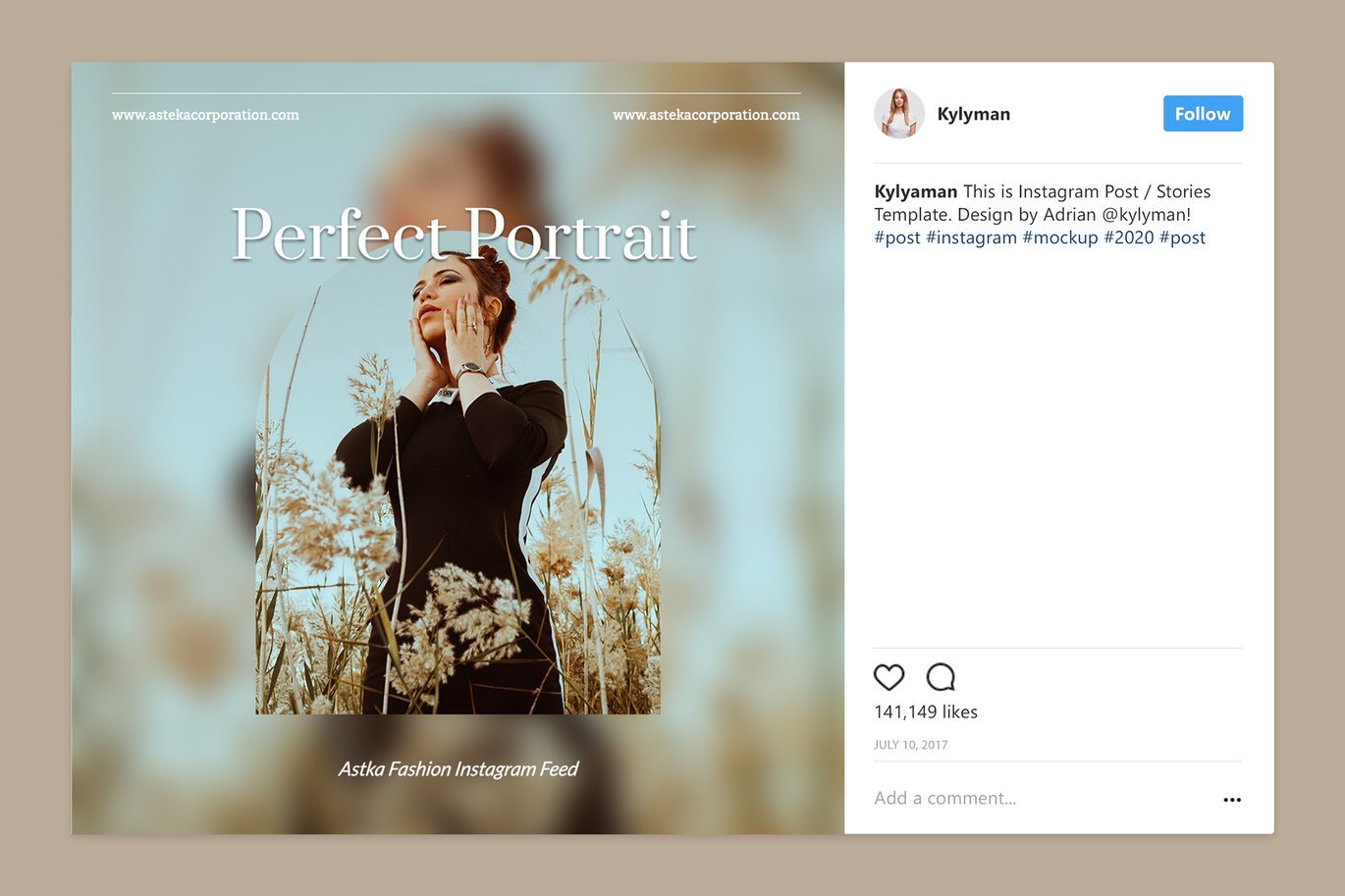Open the #instagram hashtag

coord(971,237)
